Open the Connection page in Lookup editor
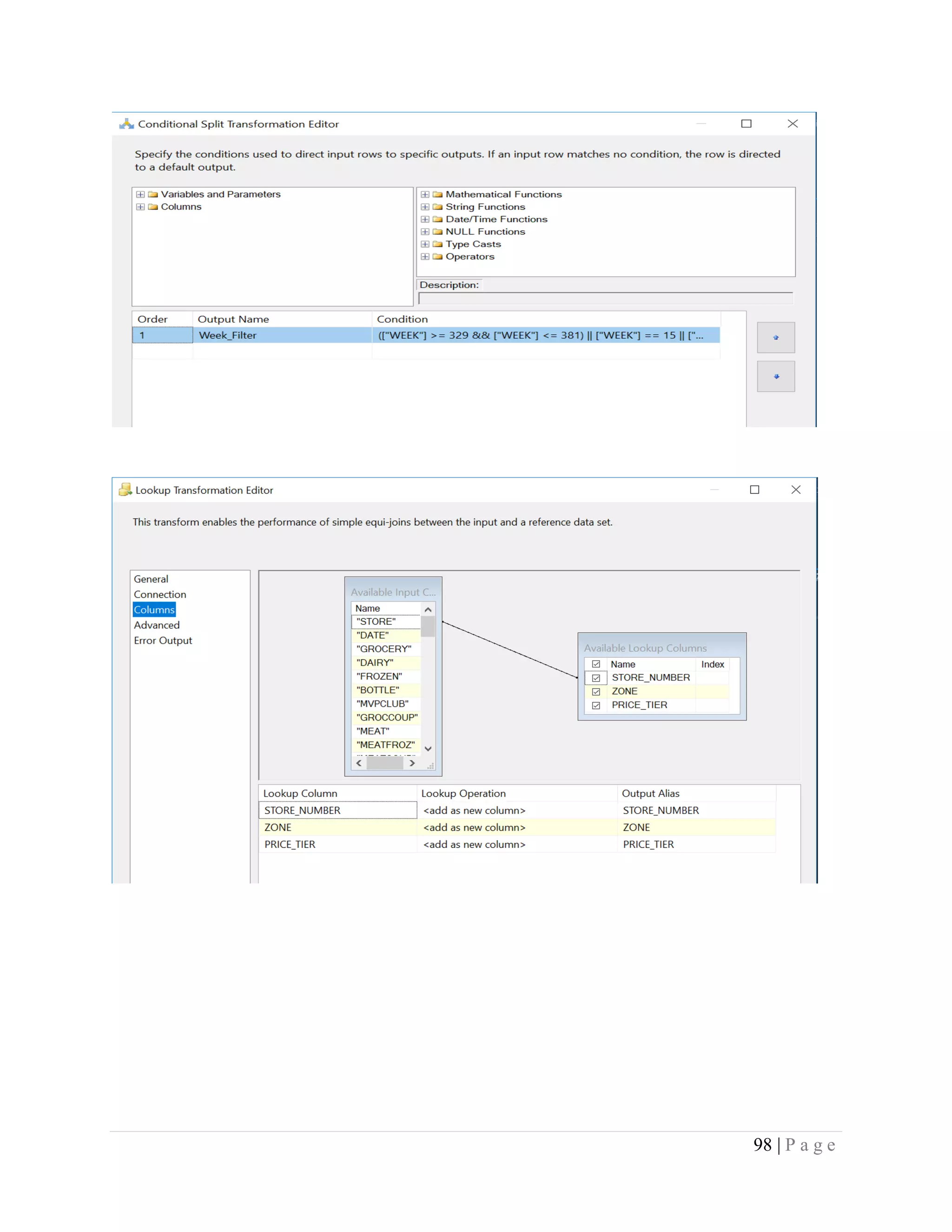 tap(159, 595)
